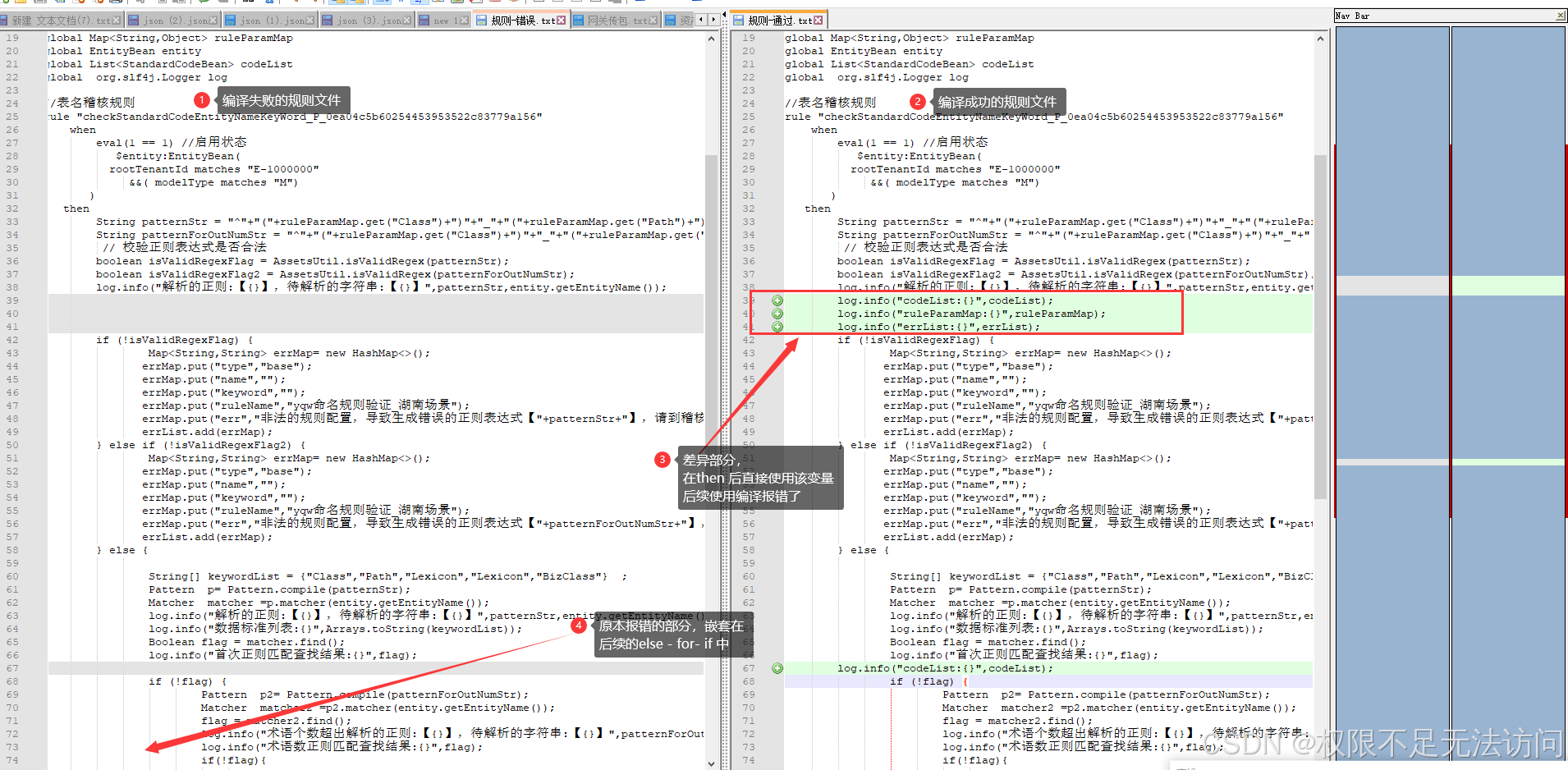
Task: Click merge icon beside line 39 codeList diff
Action: pyautogui.click(x=777, y=300)
